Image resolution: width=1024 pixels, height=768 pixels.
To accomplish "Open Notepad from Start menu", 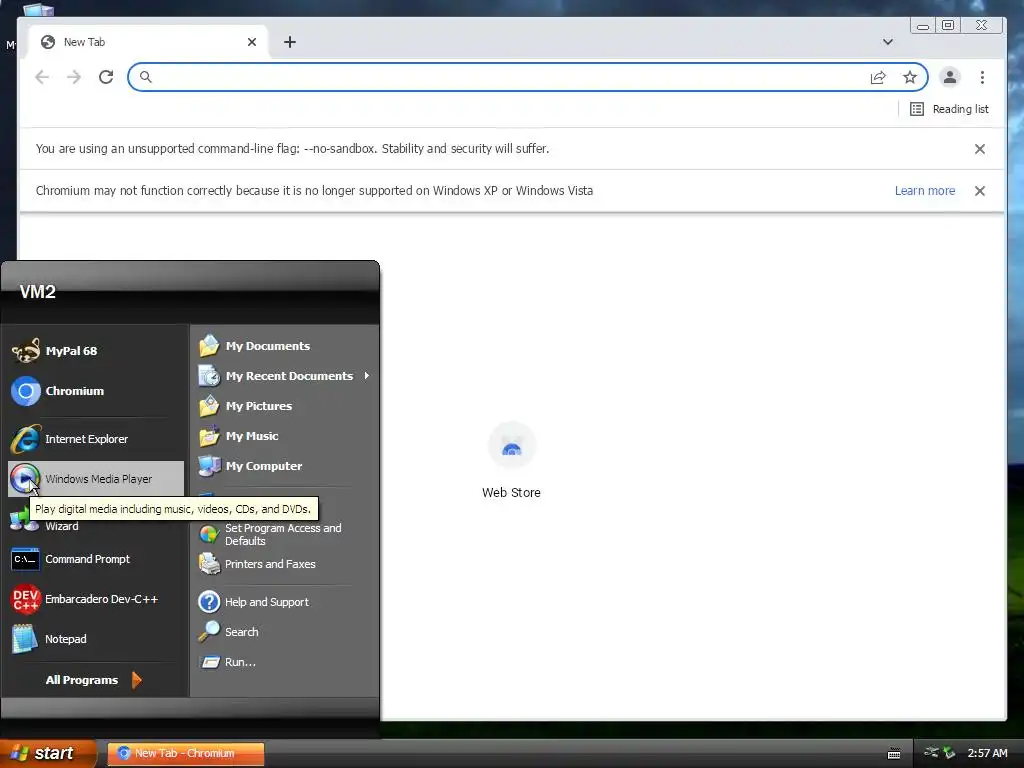I will 95,639.
